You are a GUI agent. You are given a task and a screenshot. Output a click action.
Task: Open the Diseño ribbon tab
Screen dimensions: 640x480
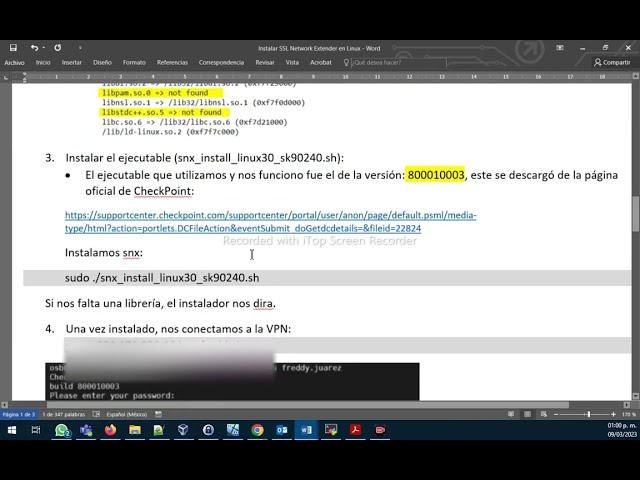[102, 62]
